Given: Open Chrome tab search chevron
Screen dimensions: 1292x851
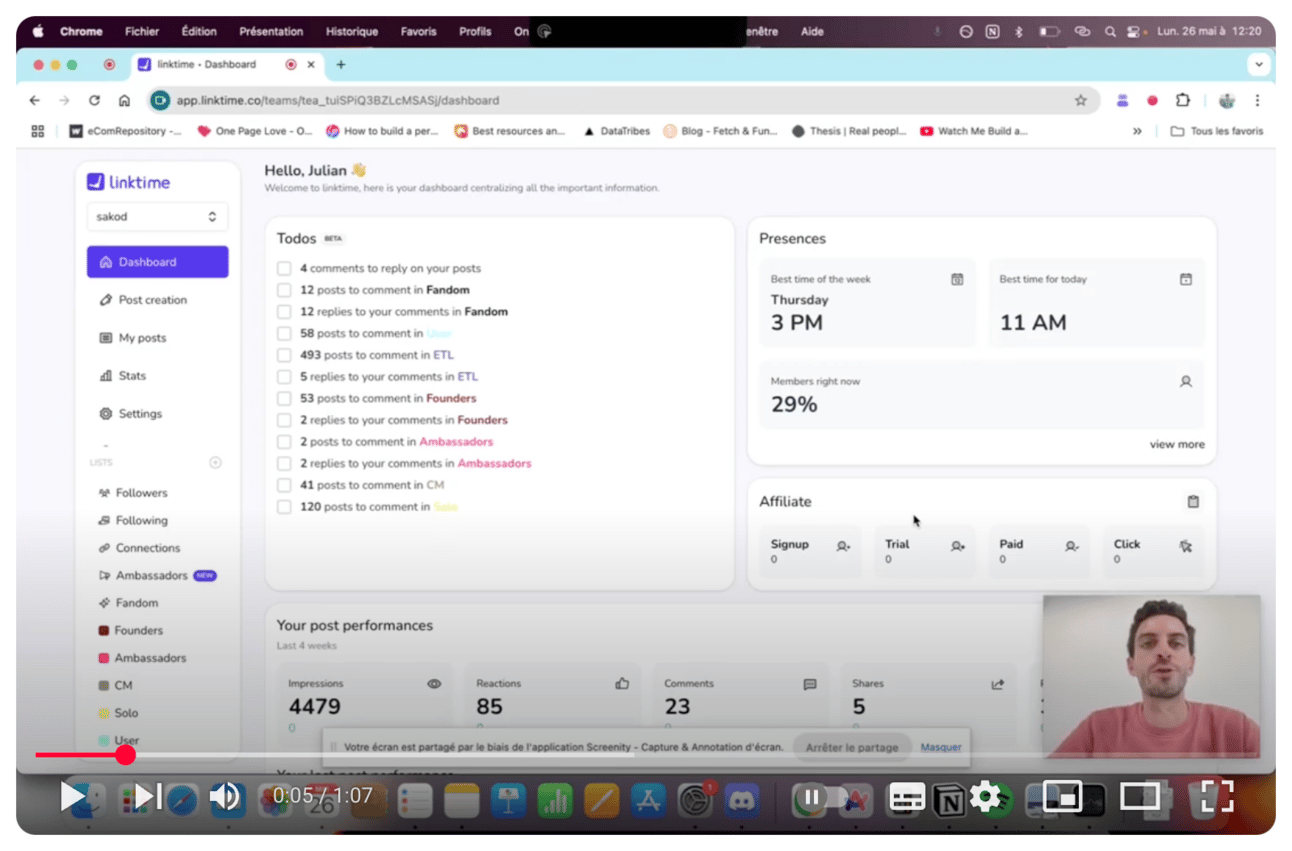Looking at the screenshot, I should point(1259,64).
